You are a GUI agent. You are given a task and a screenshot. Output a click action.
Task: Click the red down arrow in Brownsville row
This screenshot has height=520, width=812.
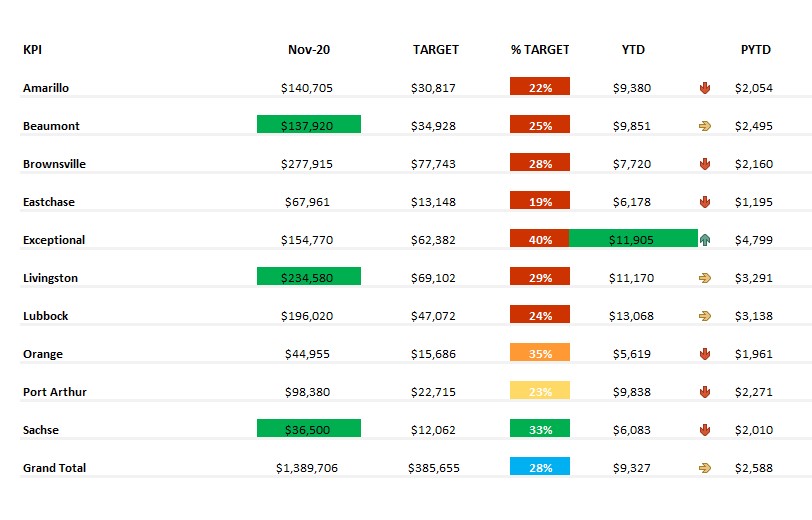704,164
